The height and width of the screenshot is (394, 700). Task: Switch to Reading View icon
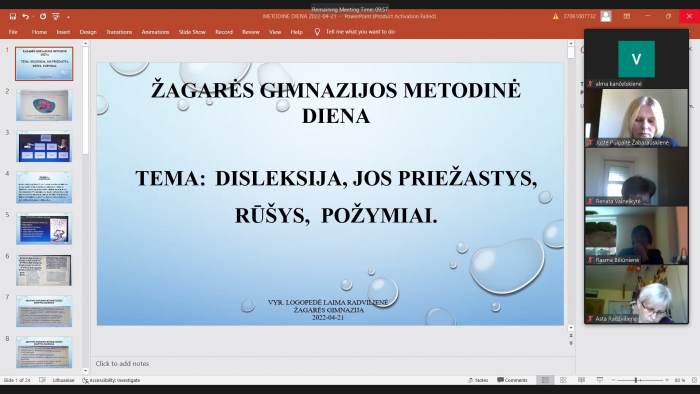click(581, 380)
